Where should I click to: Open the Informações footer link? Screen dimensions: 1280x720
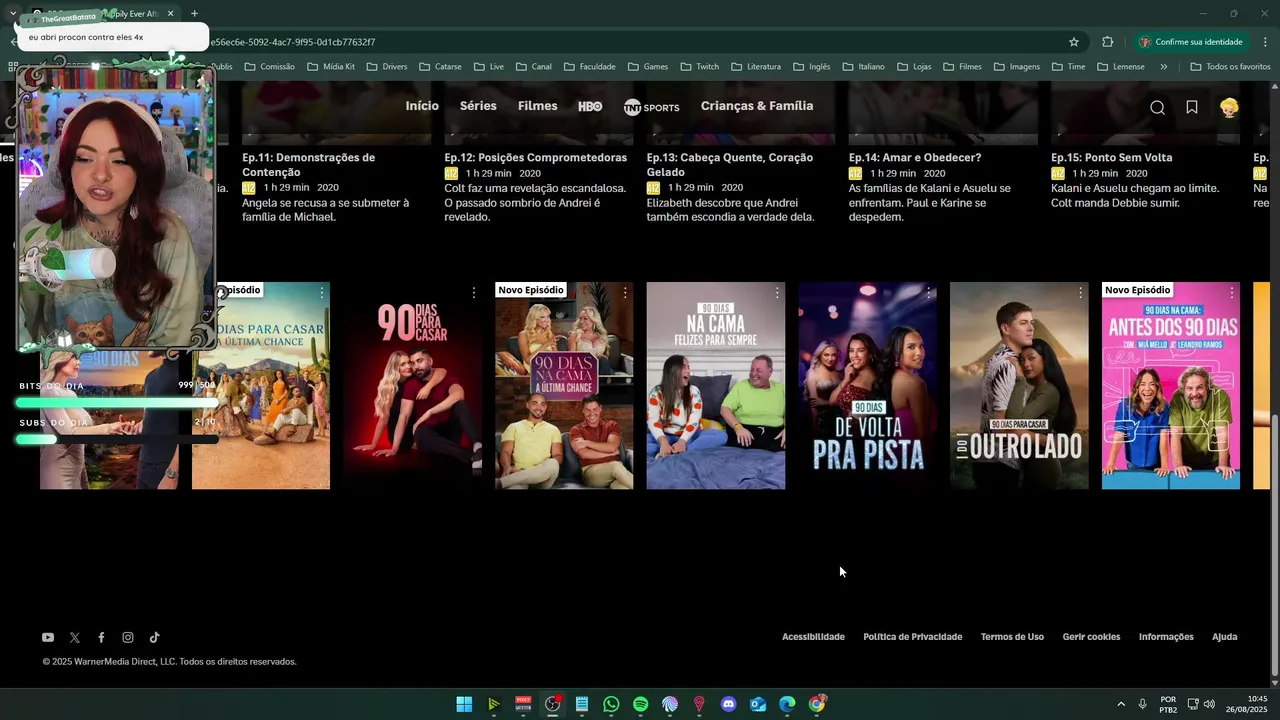point(1166,637)
